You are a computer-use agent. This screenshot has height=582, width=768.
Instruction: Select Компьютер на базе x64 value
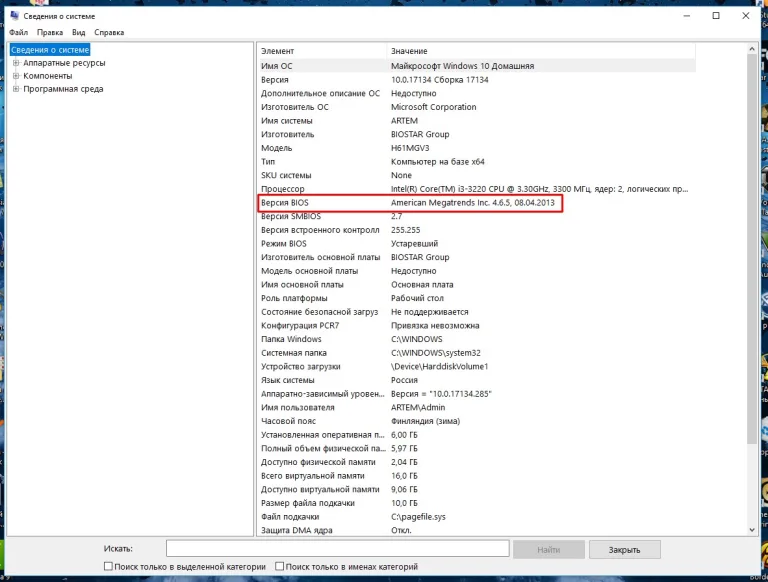point(437,162)
